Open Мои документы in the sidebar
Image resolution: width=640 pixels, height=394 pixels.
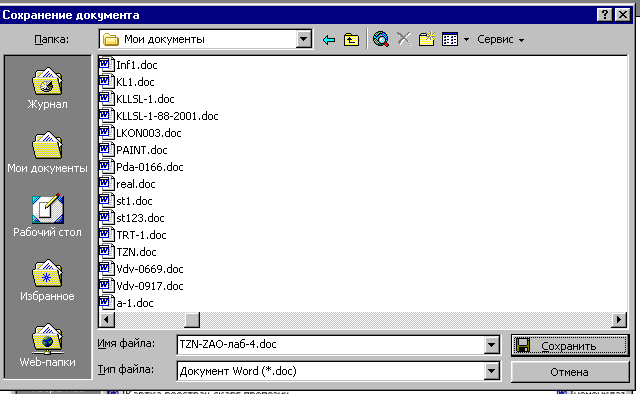[47, 153]
